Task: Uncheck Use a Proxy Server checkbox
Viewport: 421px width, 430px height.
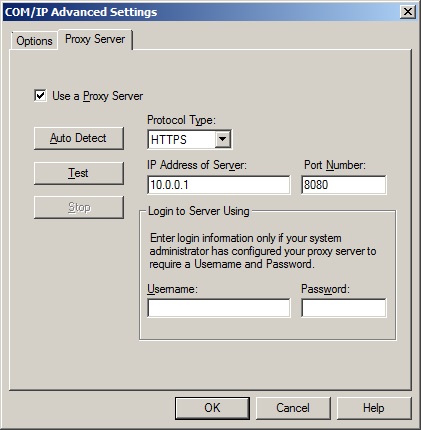Action: coord(40,96)
